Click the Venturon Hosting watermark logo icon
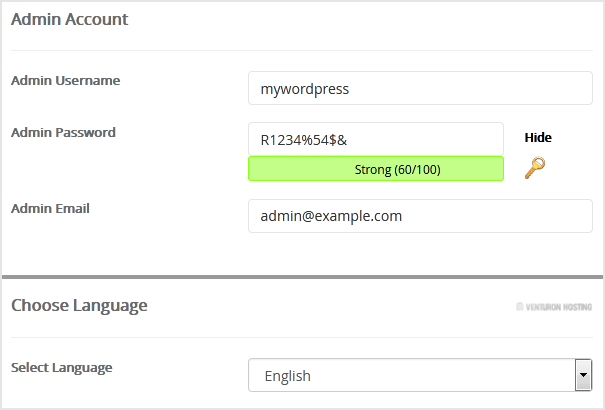 (519, 307)
